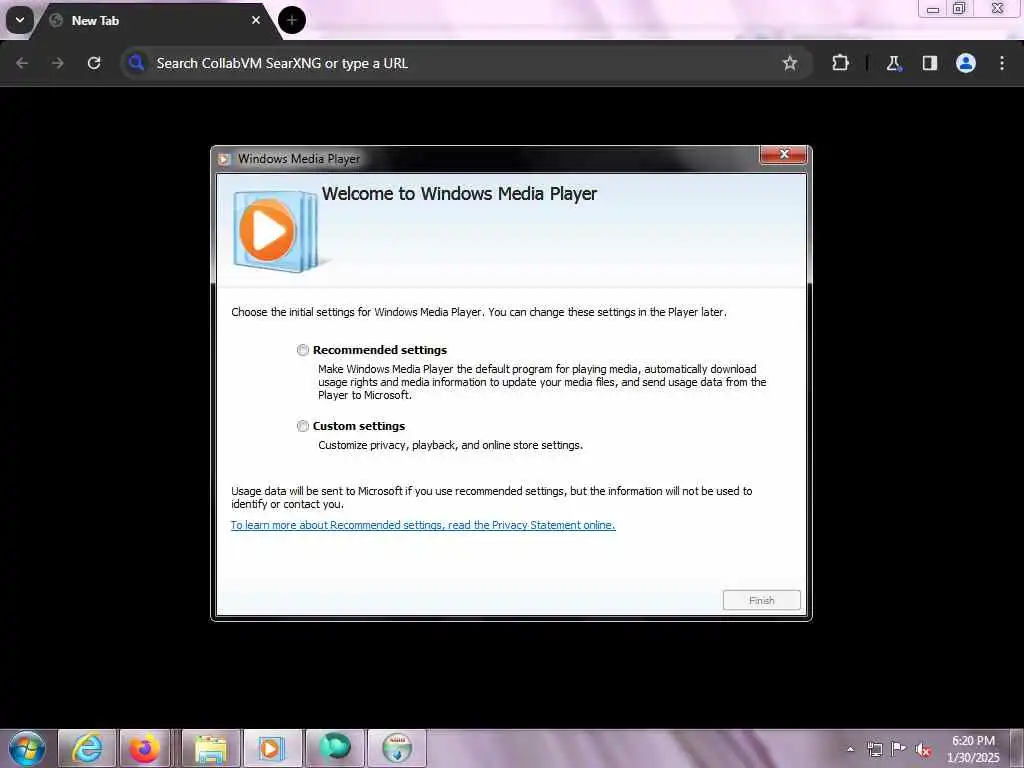Close the Windows Media Player dialog
1024x768 pixels.
(784, 154)
